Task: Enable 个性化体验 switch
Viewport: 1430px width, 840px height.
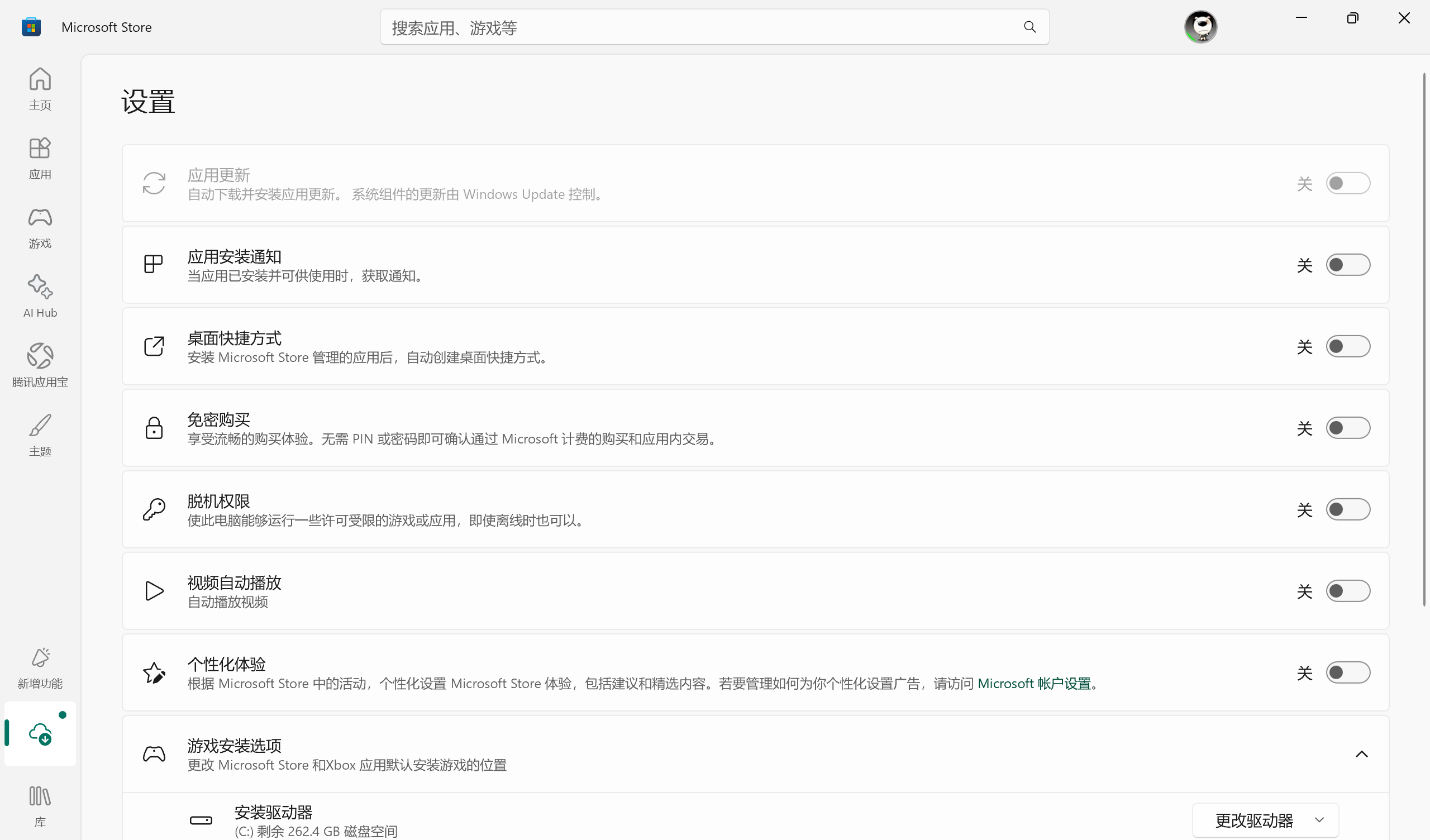Action: pyautogui.click(x=1348, y=672)
